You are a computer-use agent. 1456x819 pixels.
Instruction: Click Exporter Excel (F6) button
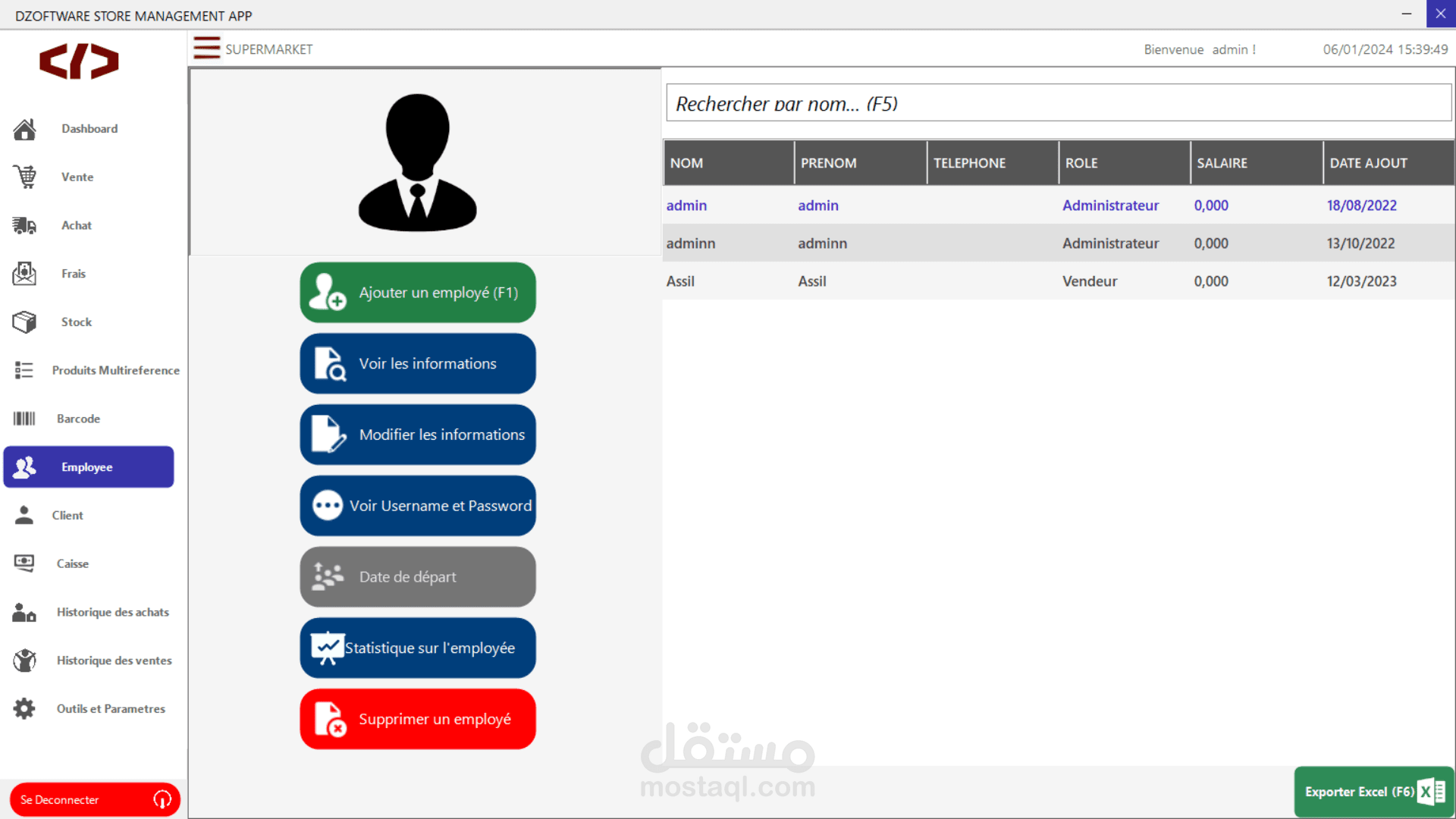1373,792
